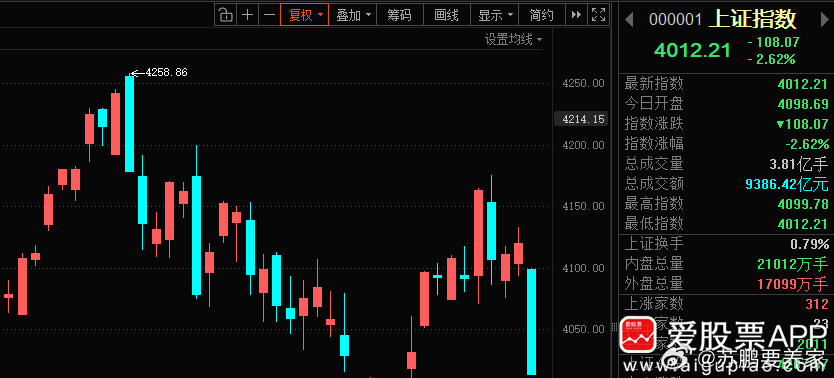Select the 今日开盘 row value 4098.69
The height and width of the screenshot is (378, 834).
pos(803,104)
